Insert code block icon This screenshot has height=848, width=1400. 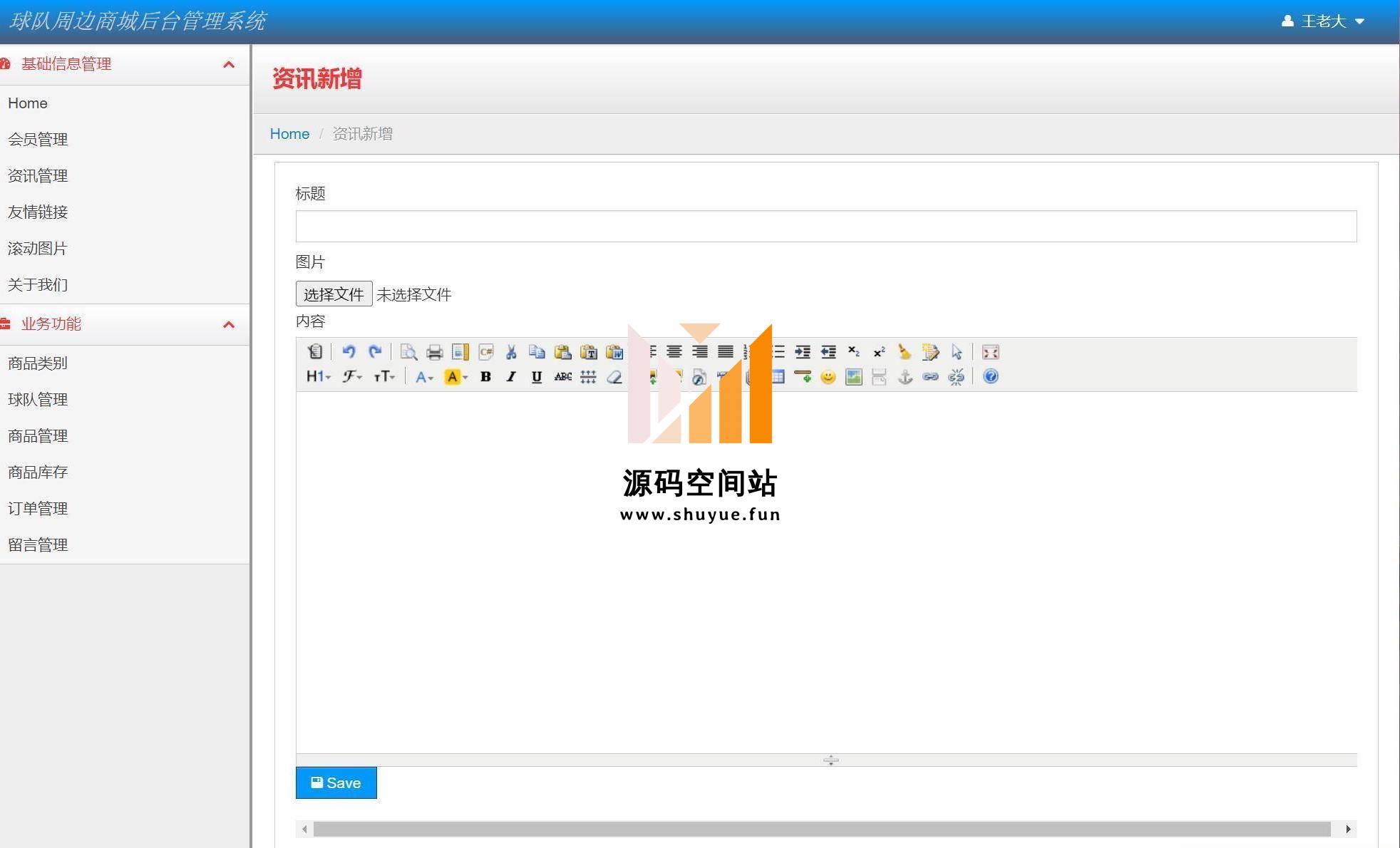486,351
